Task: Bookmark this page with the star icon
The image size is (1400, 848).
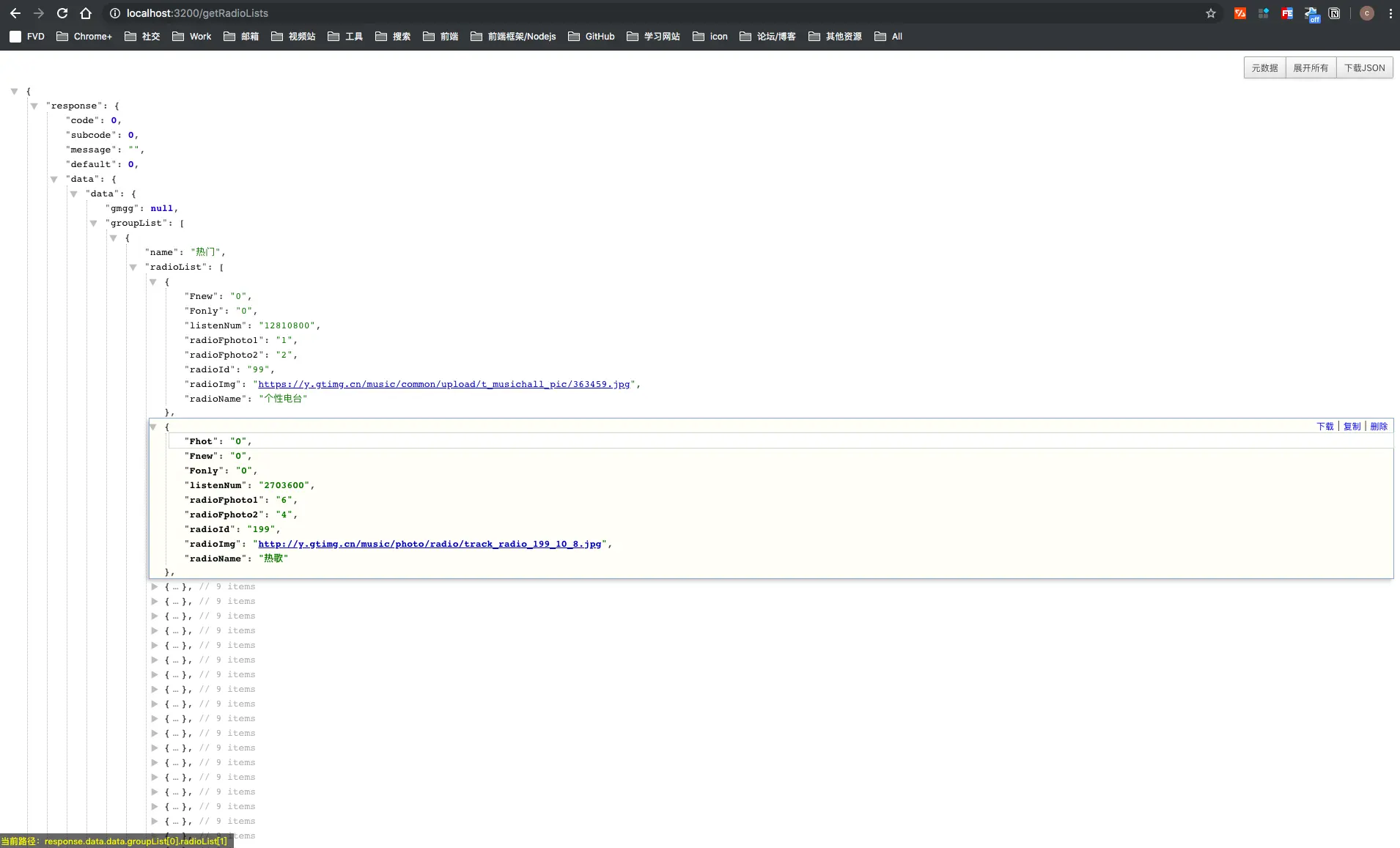Action: [1211, 13]
